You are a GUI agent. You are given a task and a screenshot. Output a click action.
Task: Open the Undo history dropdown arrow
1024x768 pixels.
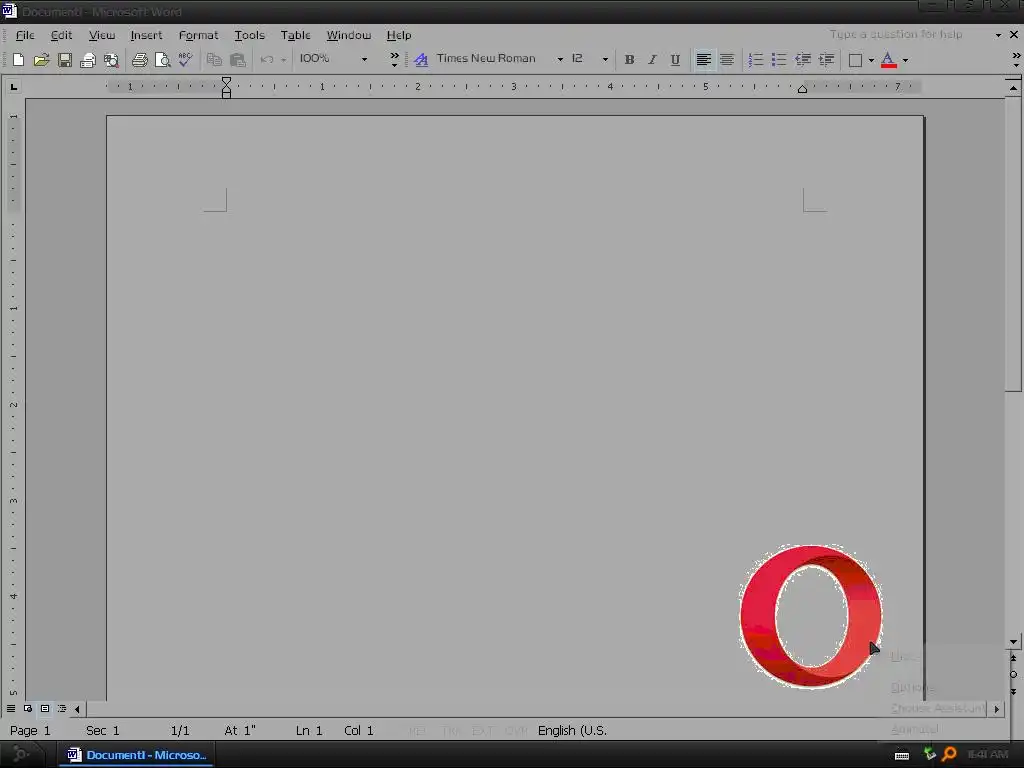point(283,59)
